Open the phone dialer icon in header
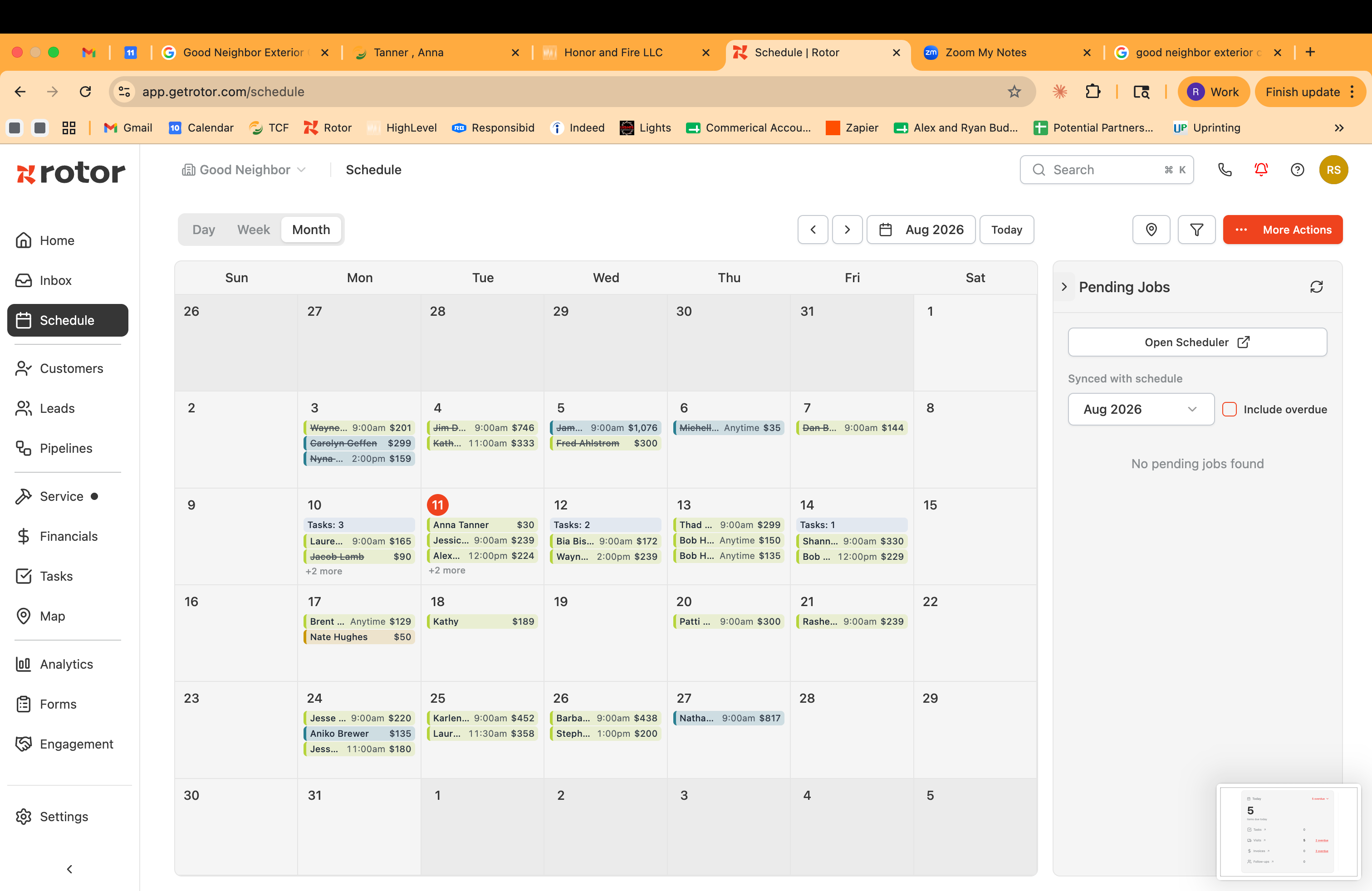The width and height of the screenshot is (1372, 891). pos(1225,169)
